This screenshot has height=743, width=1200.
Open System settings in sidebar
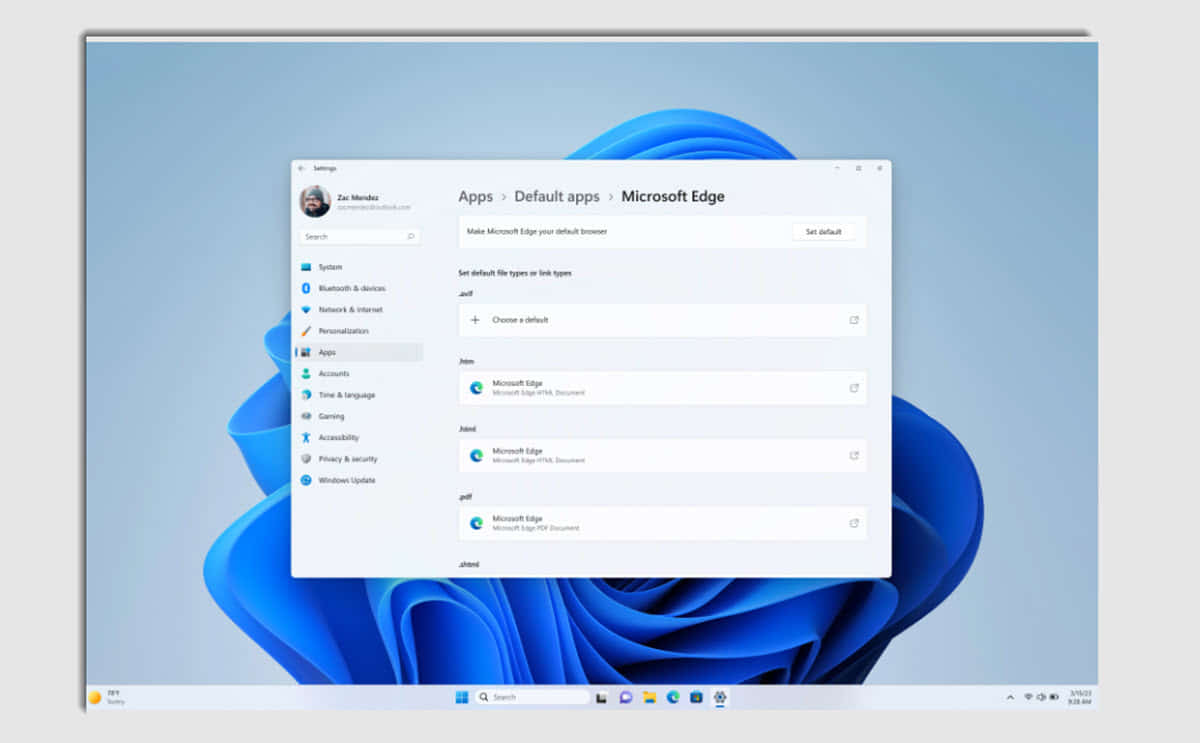pyautogui.click(x=360, y=267)
